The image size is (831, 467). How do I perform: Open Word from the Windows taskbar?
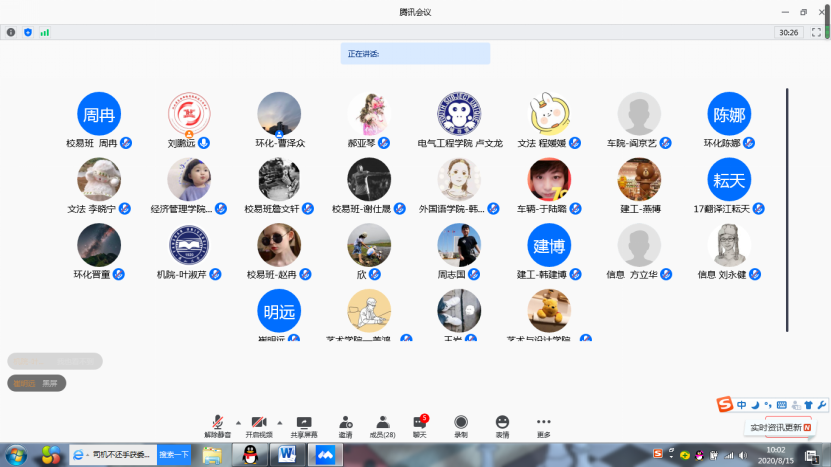(286, 454)
